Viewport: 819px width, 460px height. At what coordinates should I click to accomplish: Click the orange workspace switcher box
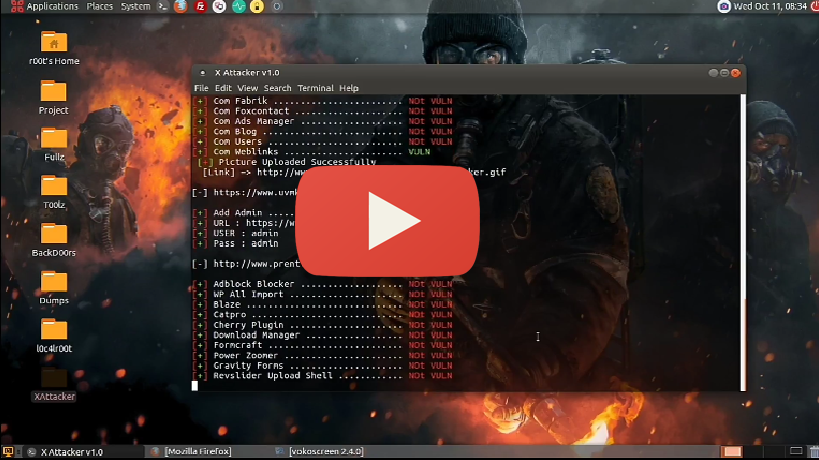point(732,452)
